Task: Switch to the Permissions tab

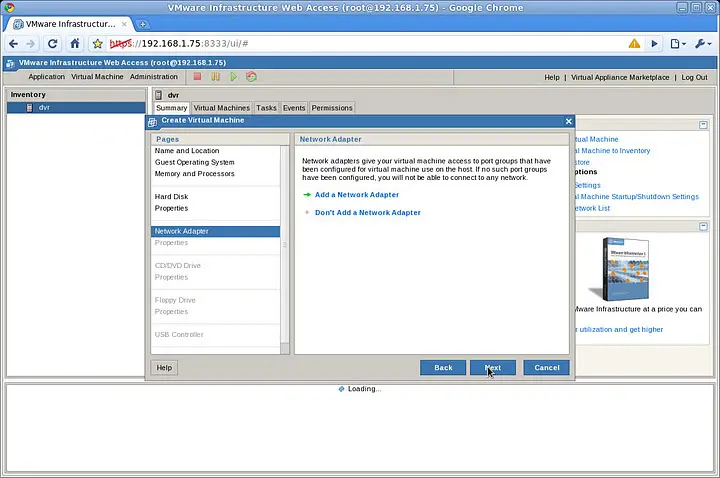Action: 332,108
